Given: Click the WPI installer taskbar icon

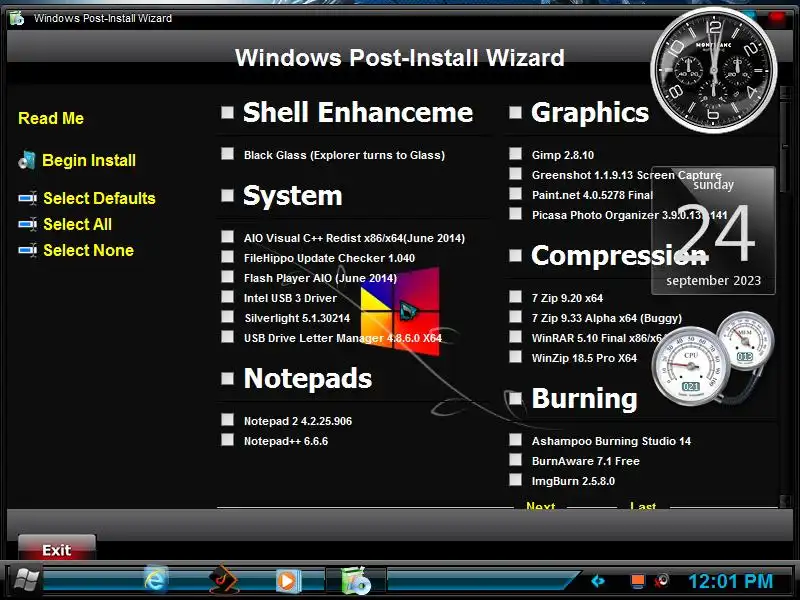Looking at the screenshot, I should pyautogui.click(x=356, y=581).
